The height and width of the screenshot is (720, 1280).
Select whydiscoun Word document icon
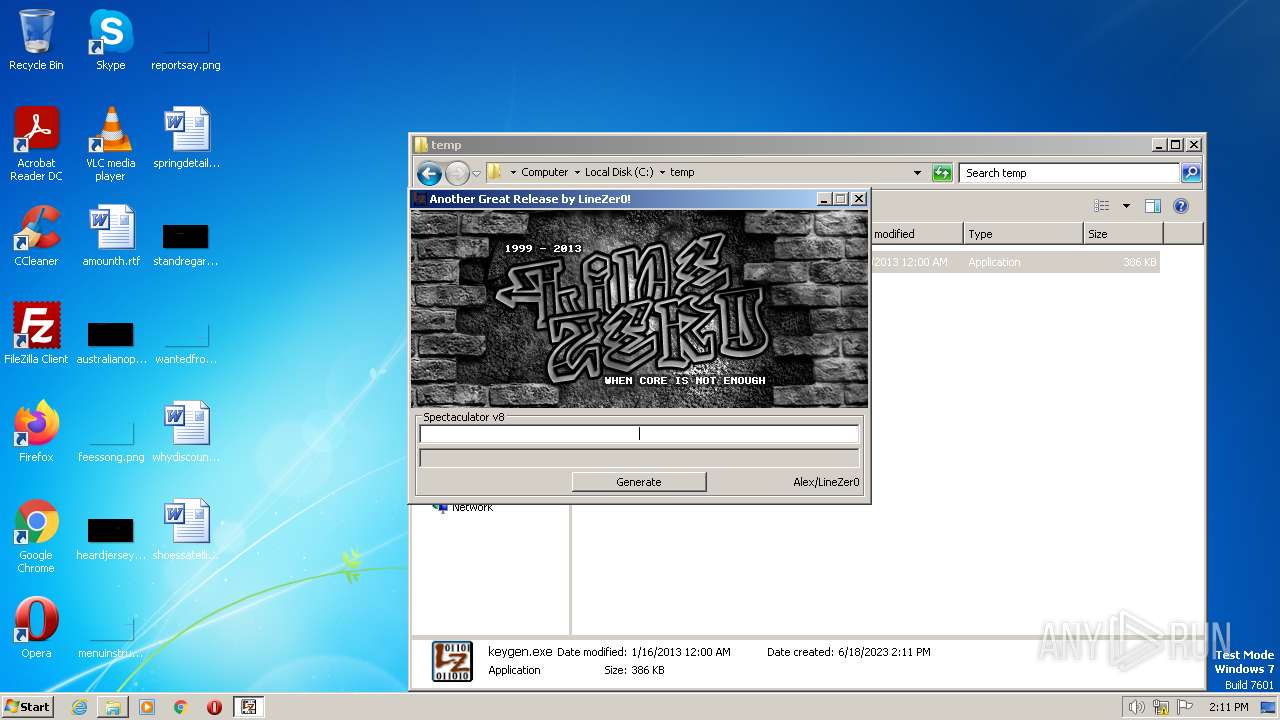click(x=186, y=432)
